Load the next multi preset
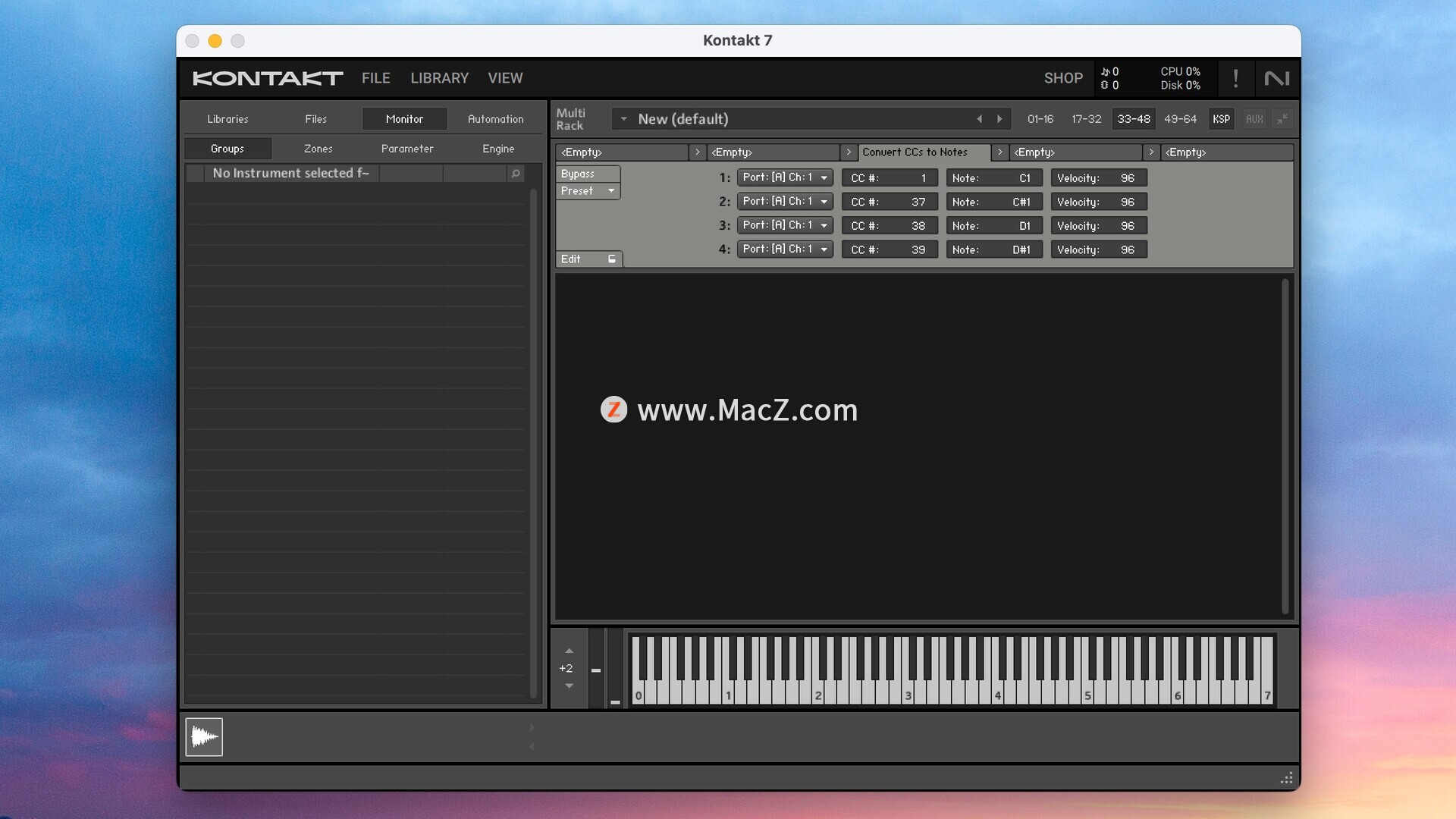The image size is (1456, 819). coord(999,119)
